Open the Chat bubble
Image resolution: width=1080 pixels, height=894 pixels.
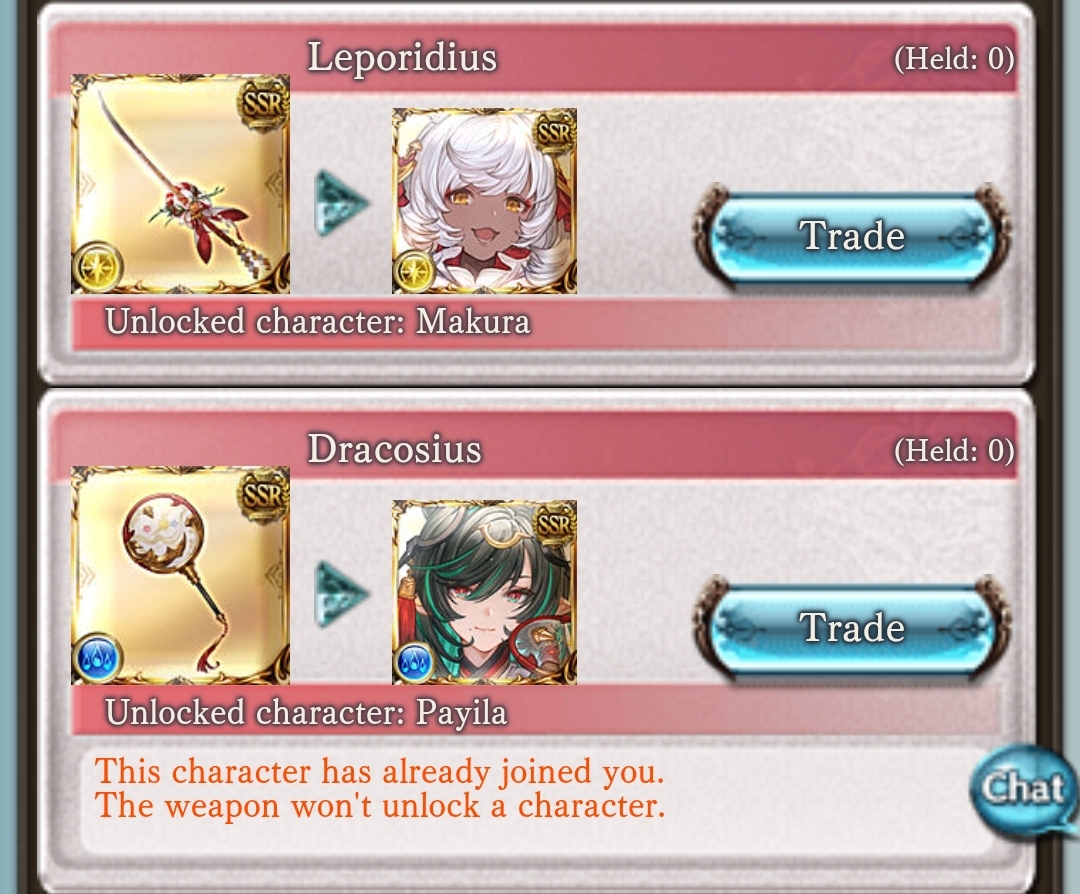pos(1024,788)
